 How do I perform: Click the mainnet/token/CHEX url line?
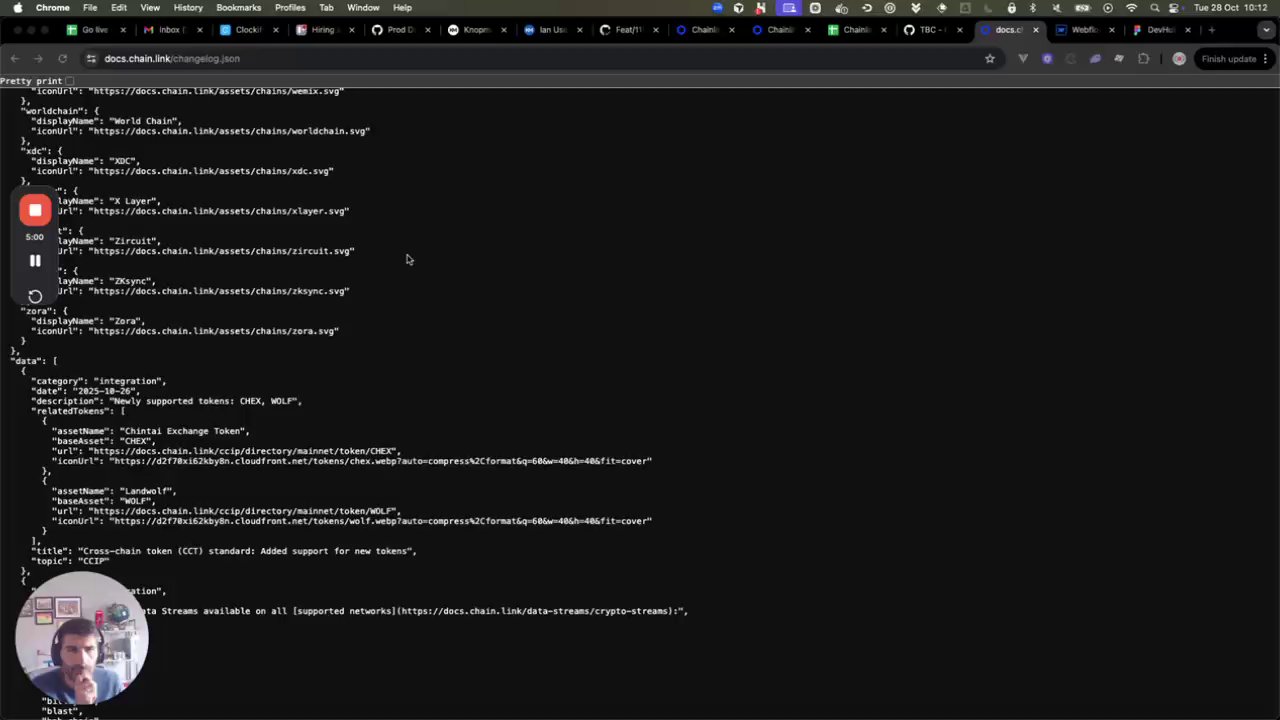[226, 451]
